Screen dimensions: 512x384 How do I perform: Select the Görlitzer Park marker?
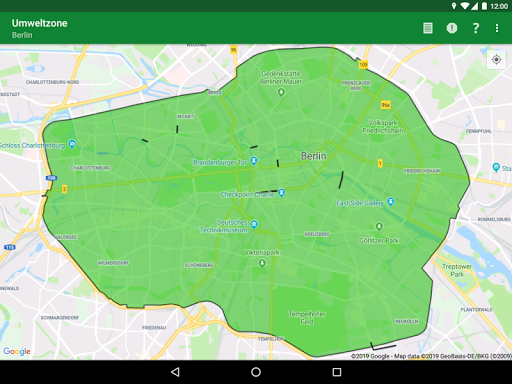(x=379, y=227)
